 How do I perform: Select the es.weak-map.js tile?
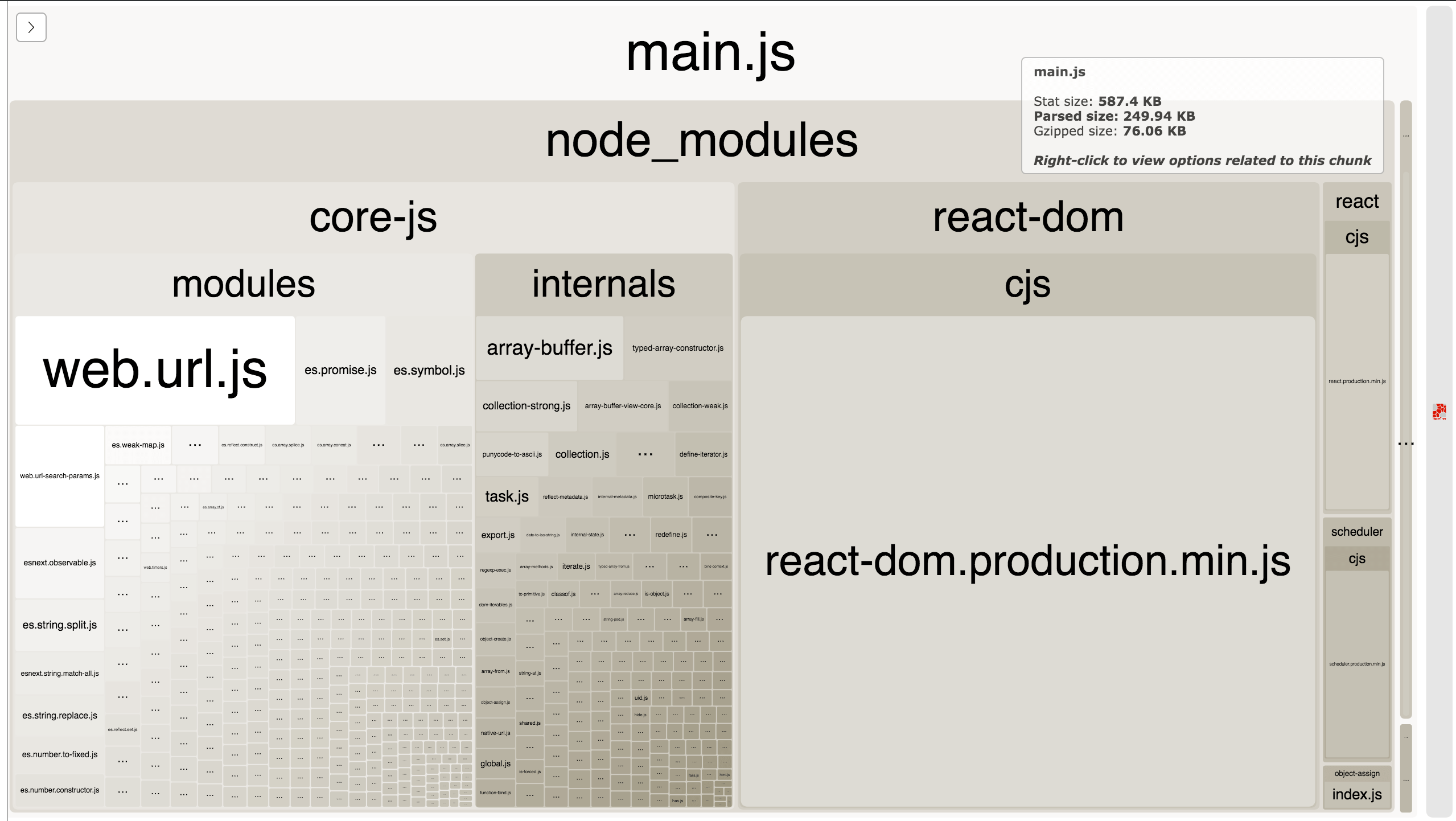[138, 445]
